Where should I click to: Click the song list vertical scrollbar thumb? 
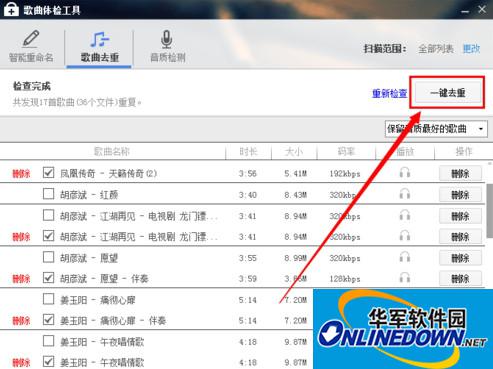coord(490,210)
